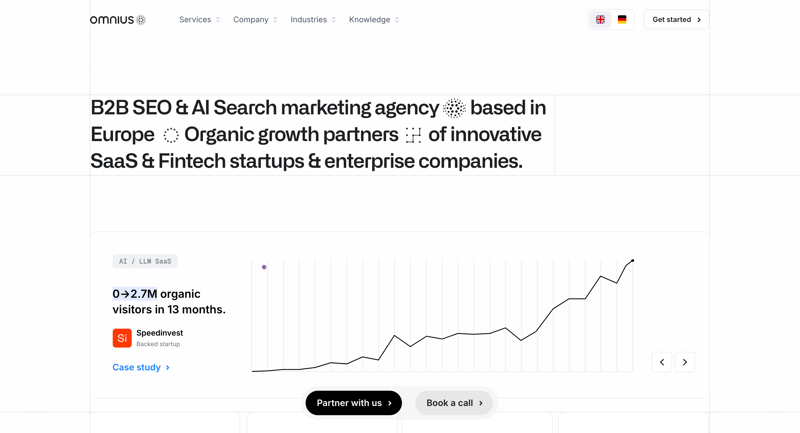Switch language to English flag

pos(600,20)
